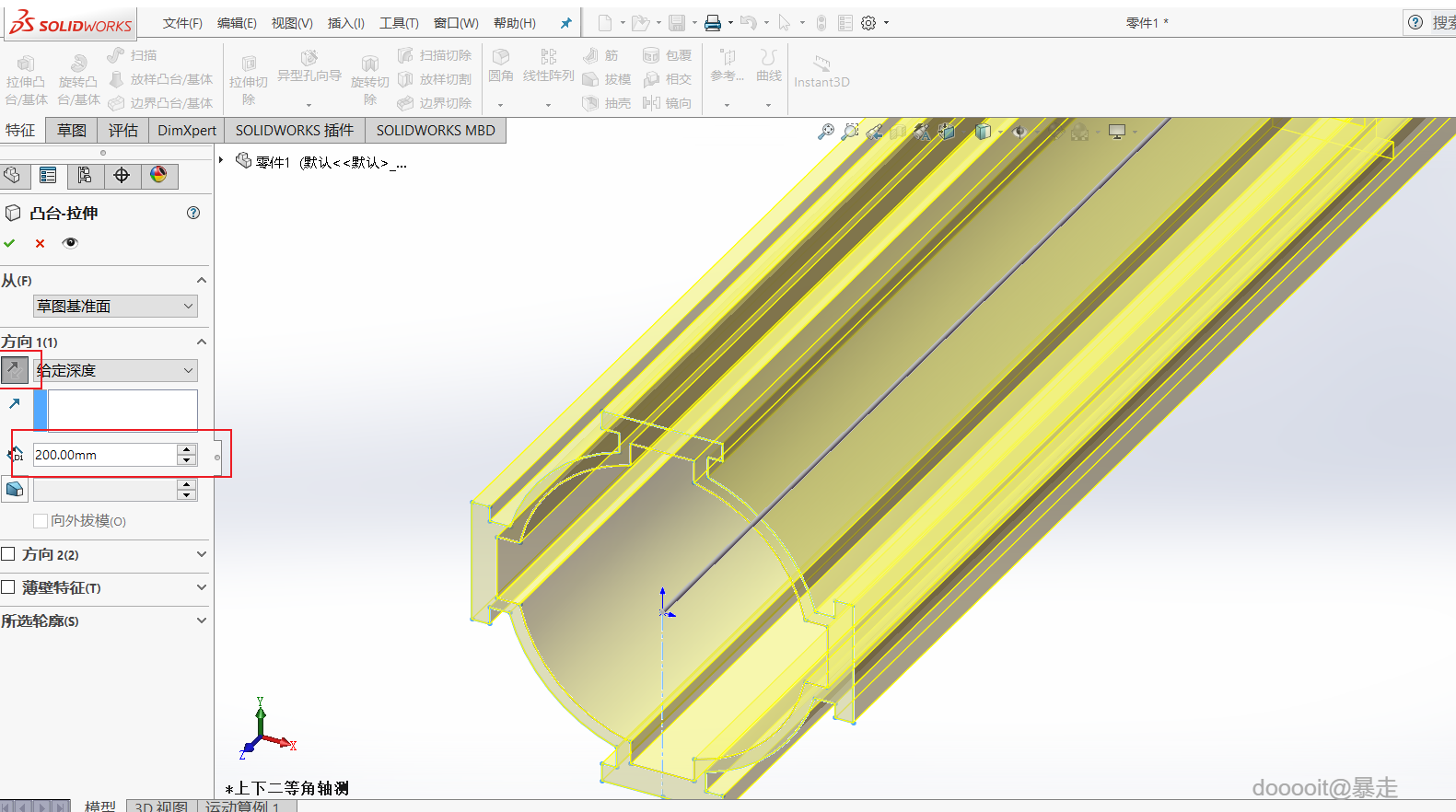Collapse the 方向 1 section
This screenshot has height=812, width=1456.
click(x=202, y=342)
